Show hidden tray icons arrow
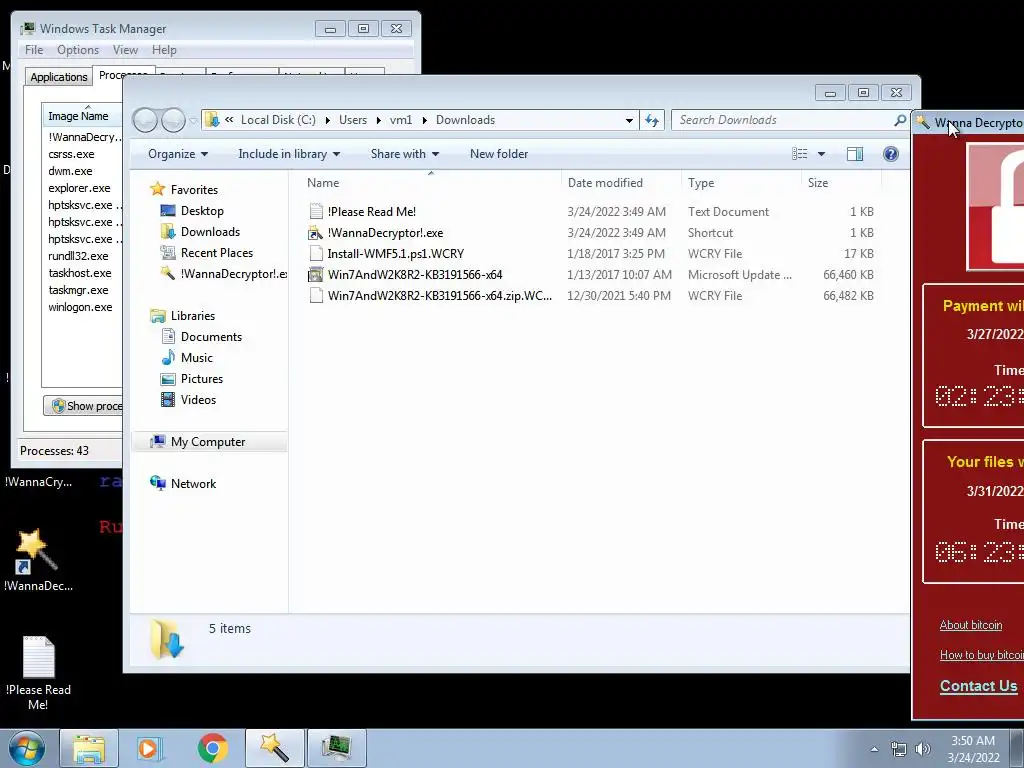 (874, 749)
